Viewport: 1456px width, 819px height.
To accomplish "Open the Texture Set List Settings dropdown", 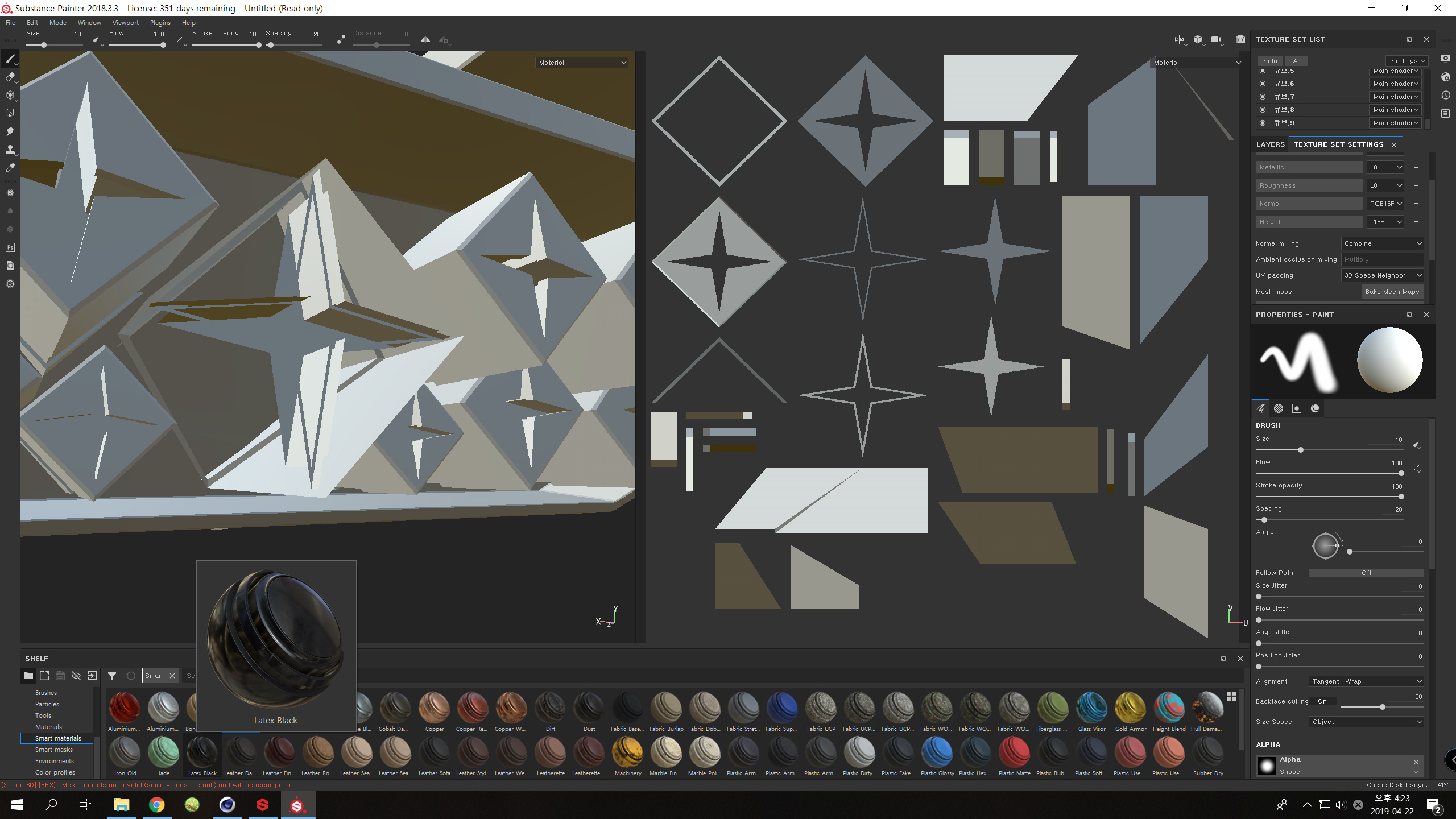I will tap(1407, 61).
